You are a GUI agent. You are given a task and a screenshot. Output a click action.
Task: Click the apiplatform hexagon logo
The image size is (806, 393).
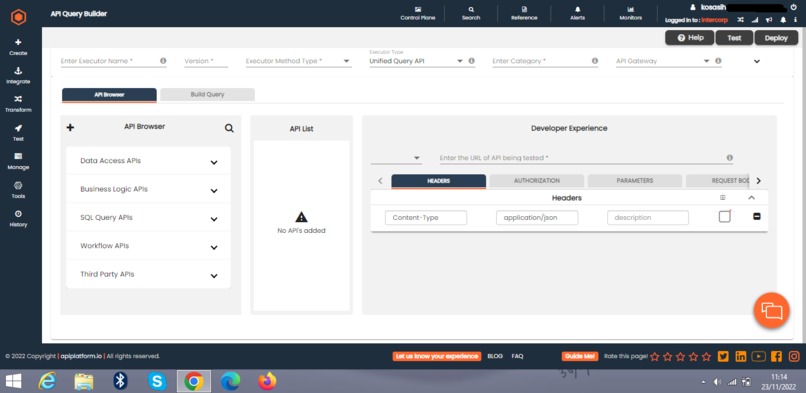coord(19,18)
